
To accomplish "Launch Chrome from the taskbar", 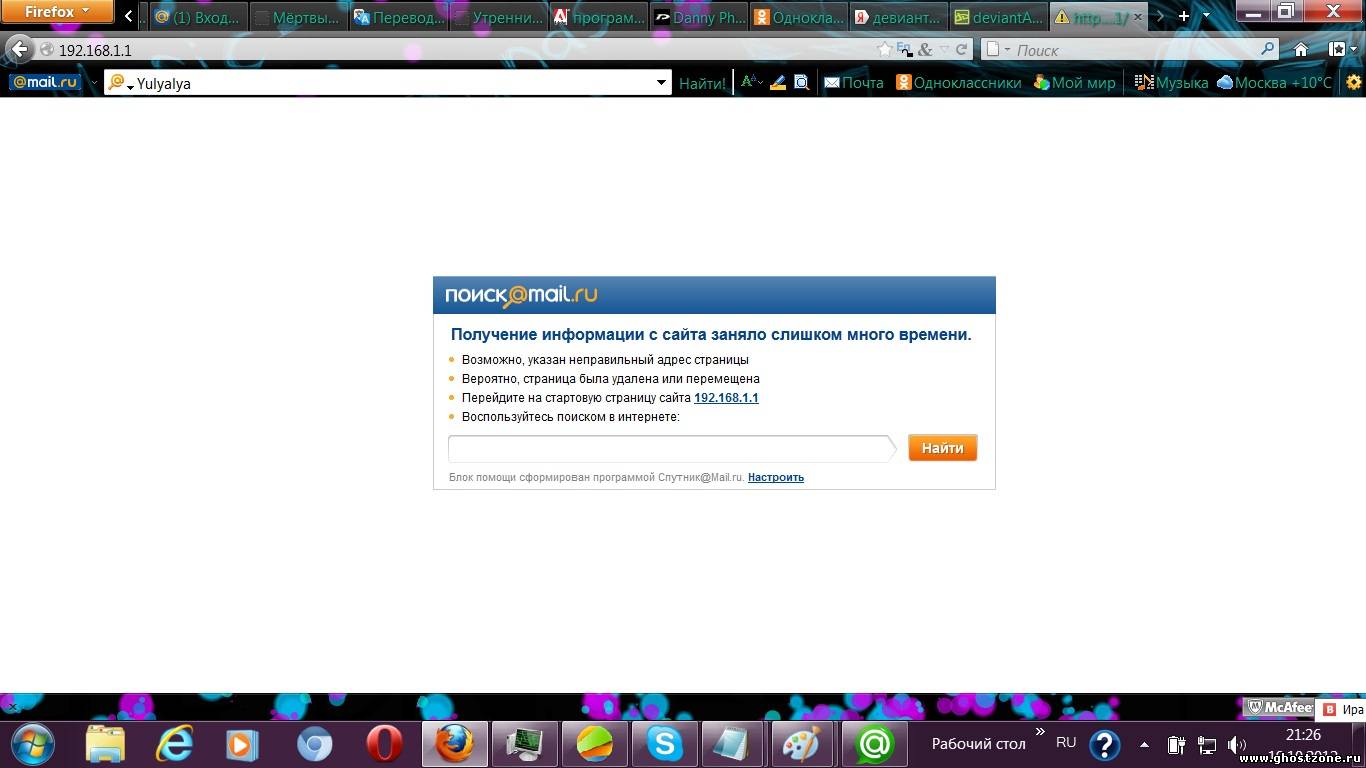I will [x=314, y=745].
